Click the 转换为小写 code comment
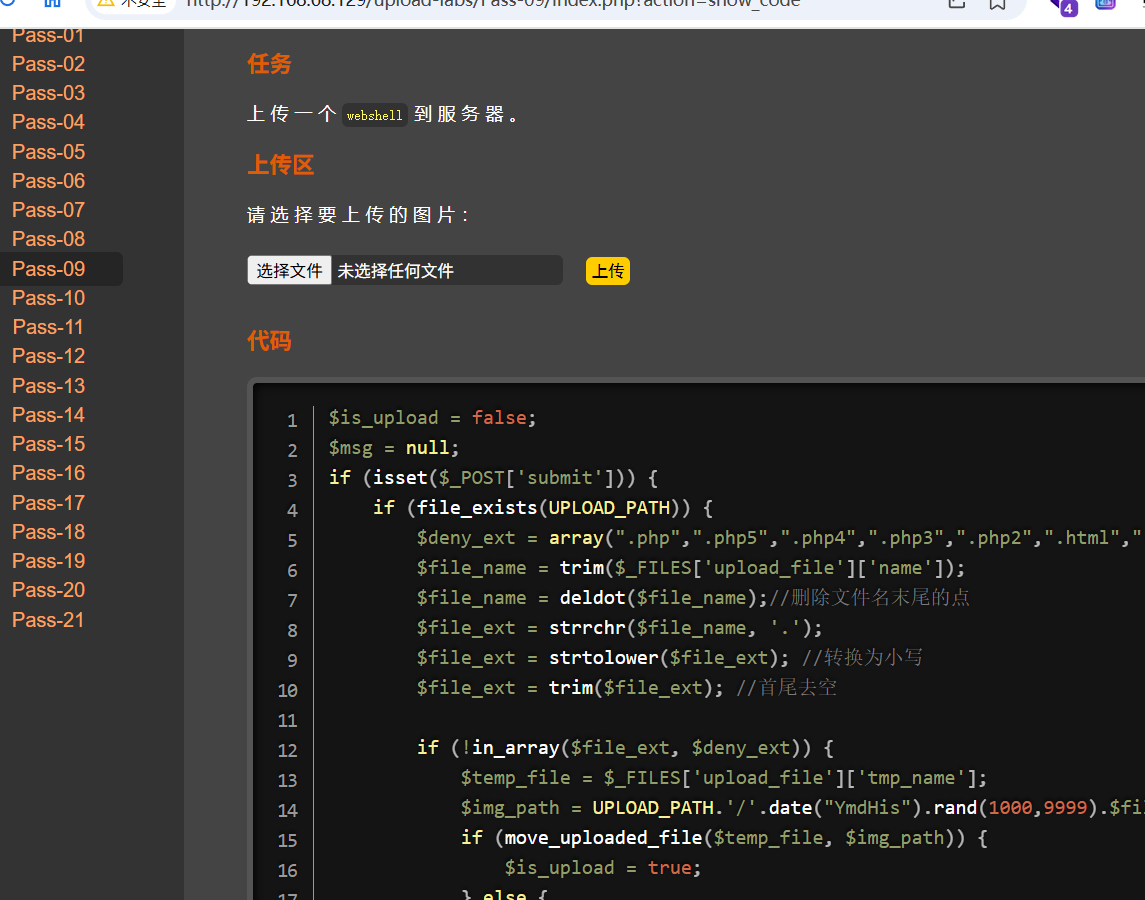This screenshot has height=900, width=1145. point(862,658)
